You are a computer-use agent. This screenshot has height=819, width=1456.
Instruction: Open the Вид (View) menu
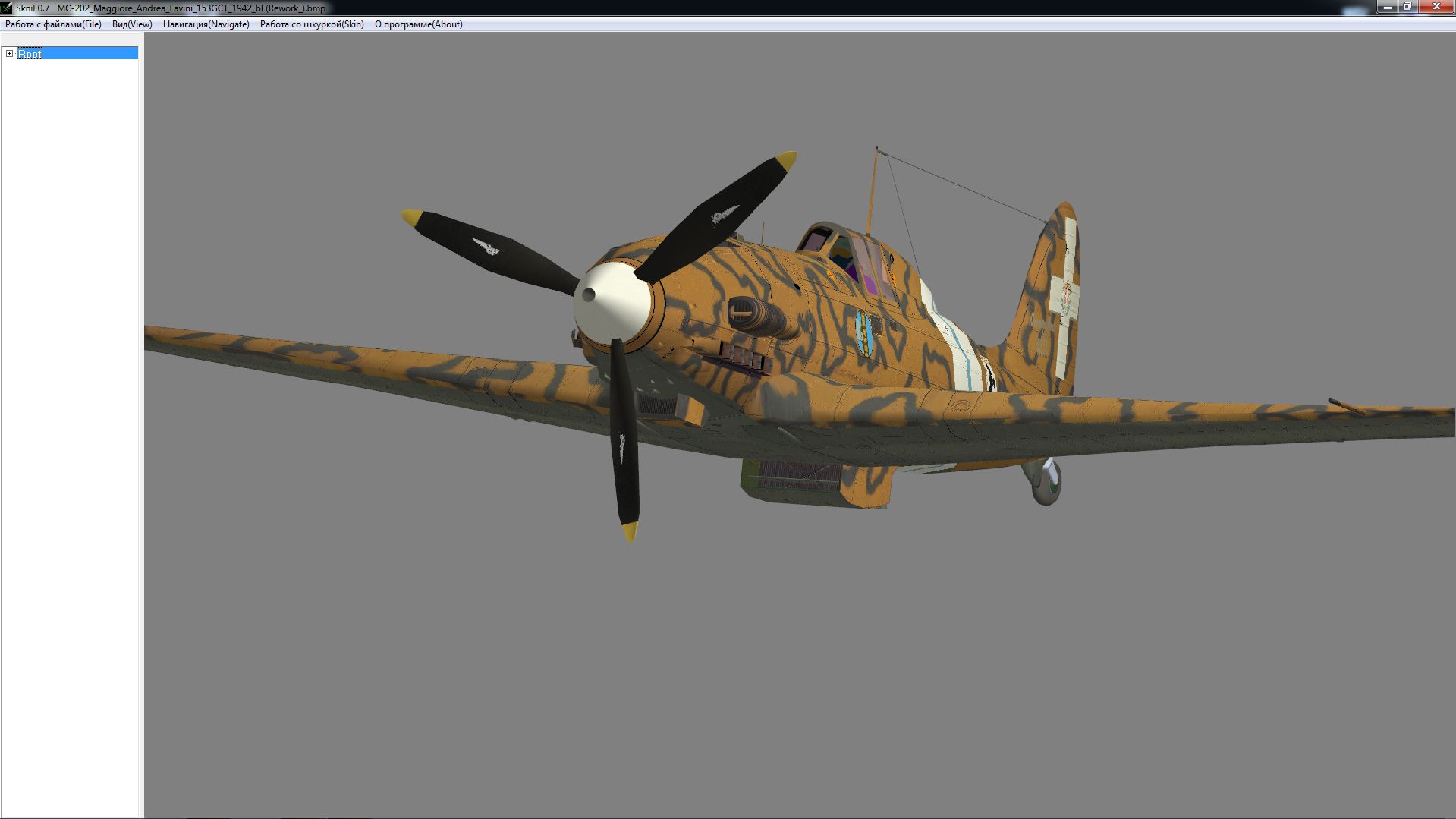coord(132,24)
